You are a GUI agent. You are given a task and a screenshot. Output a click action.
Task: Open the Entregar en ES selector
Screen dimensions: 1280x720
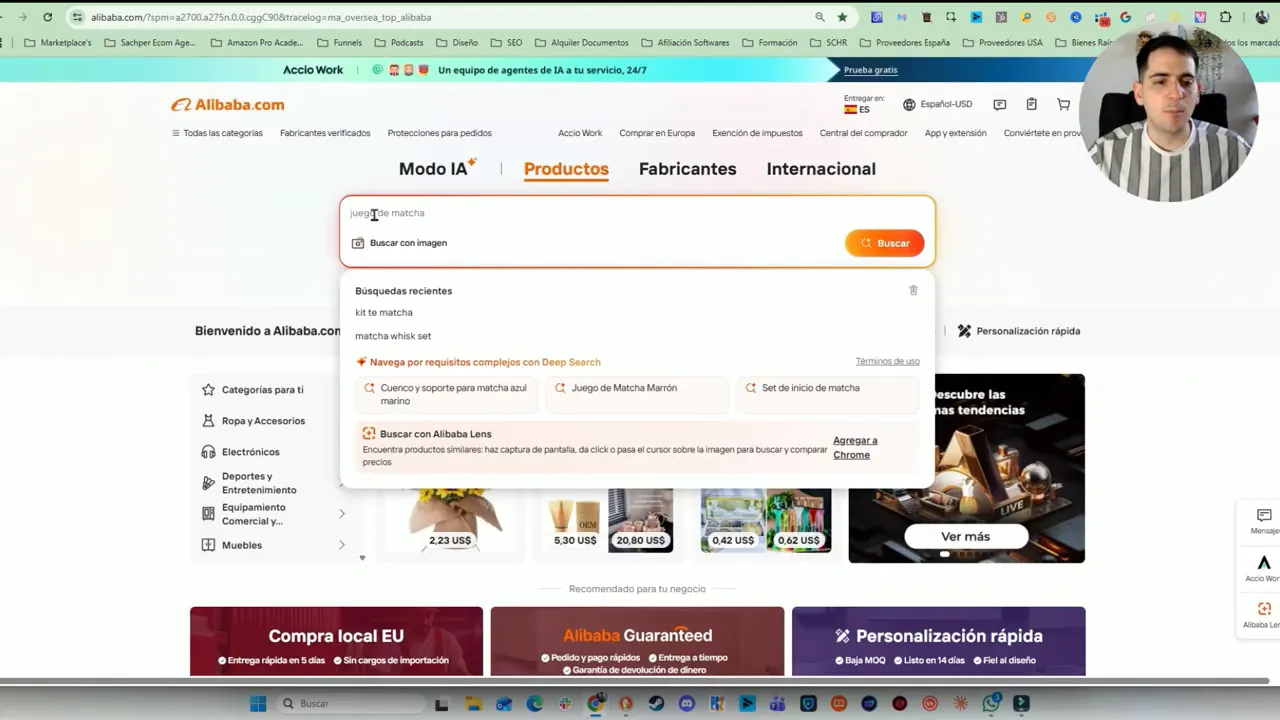pyautogui.click(x=864, y=104)
